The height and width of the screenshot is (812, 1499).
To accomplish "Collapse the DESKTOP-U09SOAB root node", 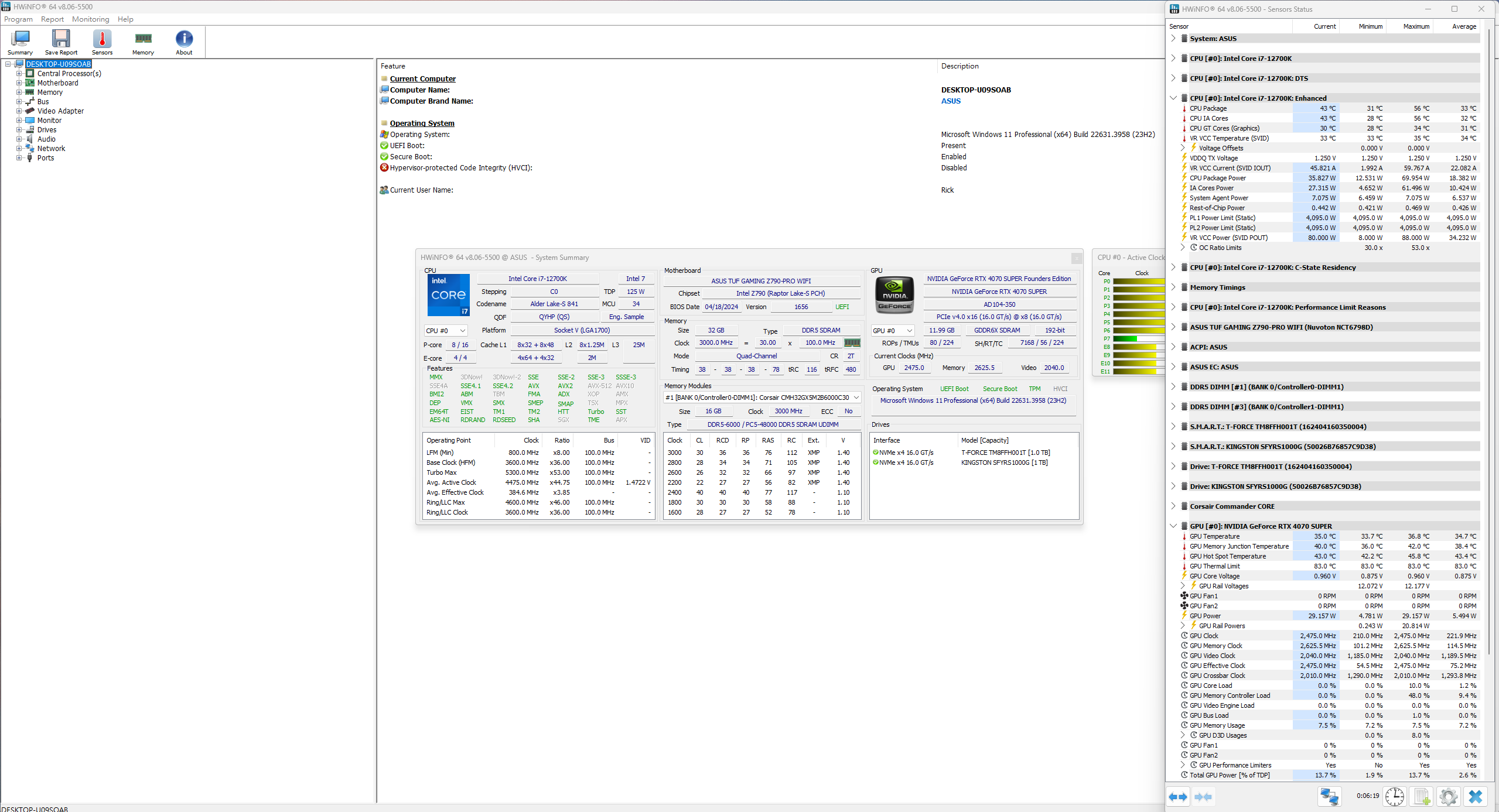I will pyautogui.click(x=8, y=64).
